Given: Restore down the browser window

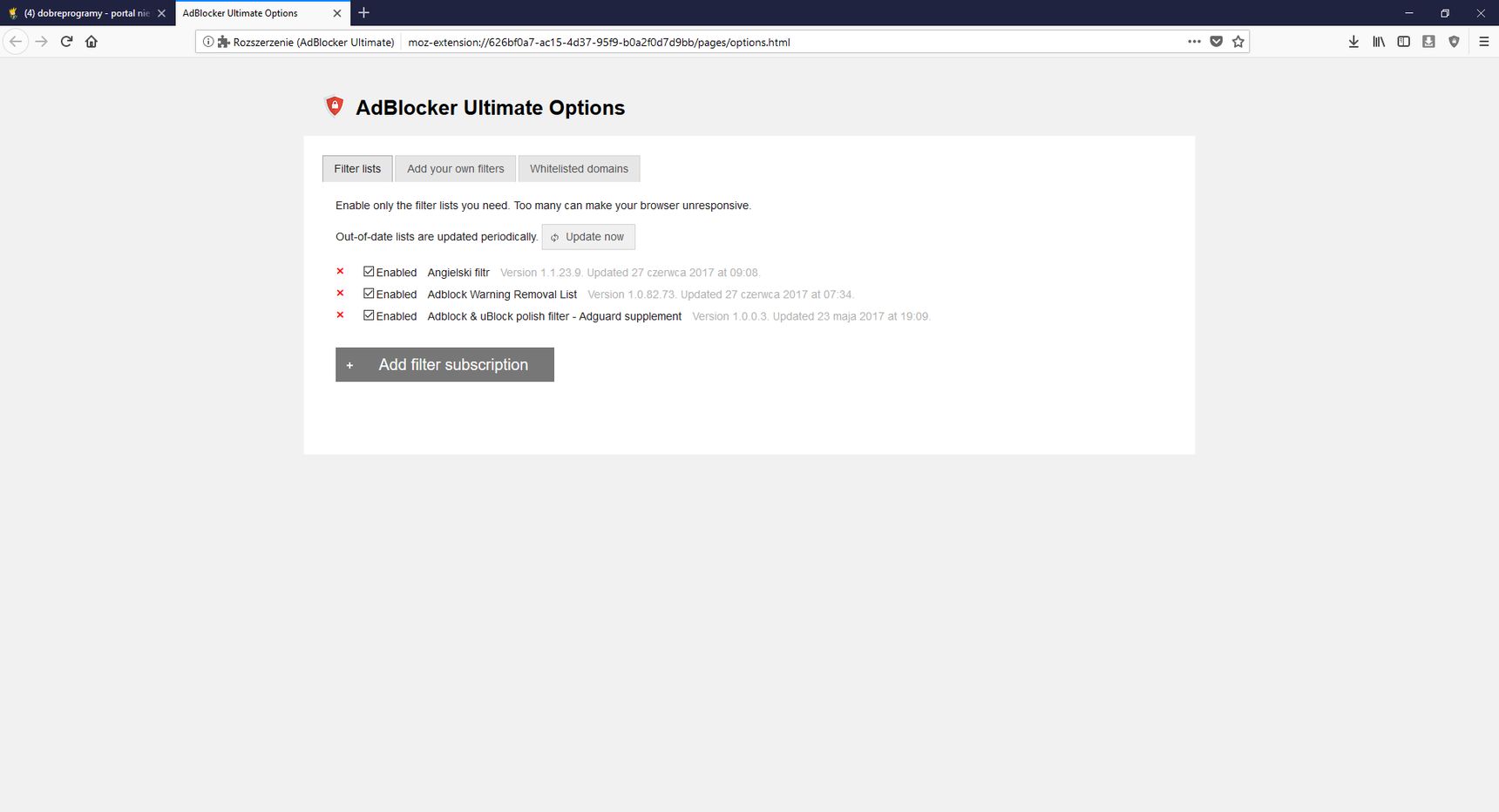Looking at the screenshot, I should (x=1445, y=13).
